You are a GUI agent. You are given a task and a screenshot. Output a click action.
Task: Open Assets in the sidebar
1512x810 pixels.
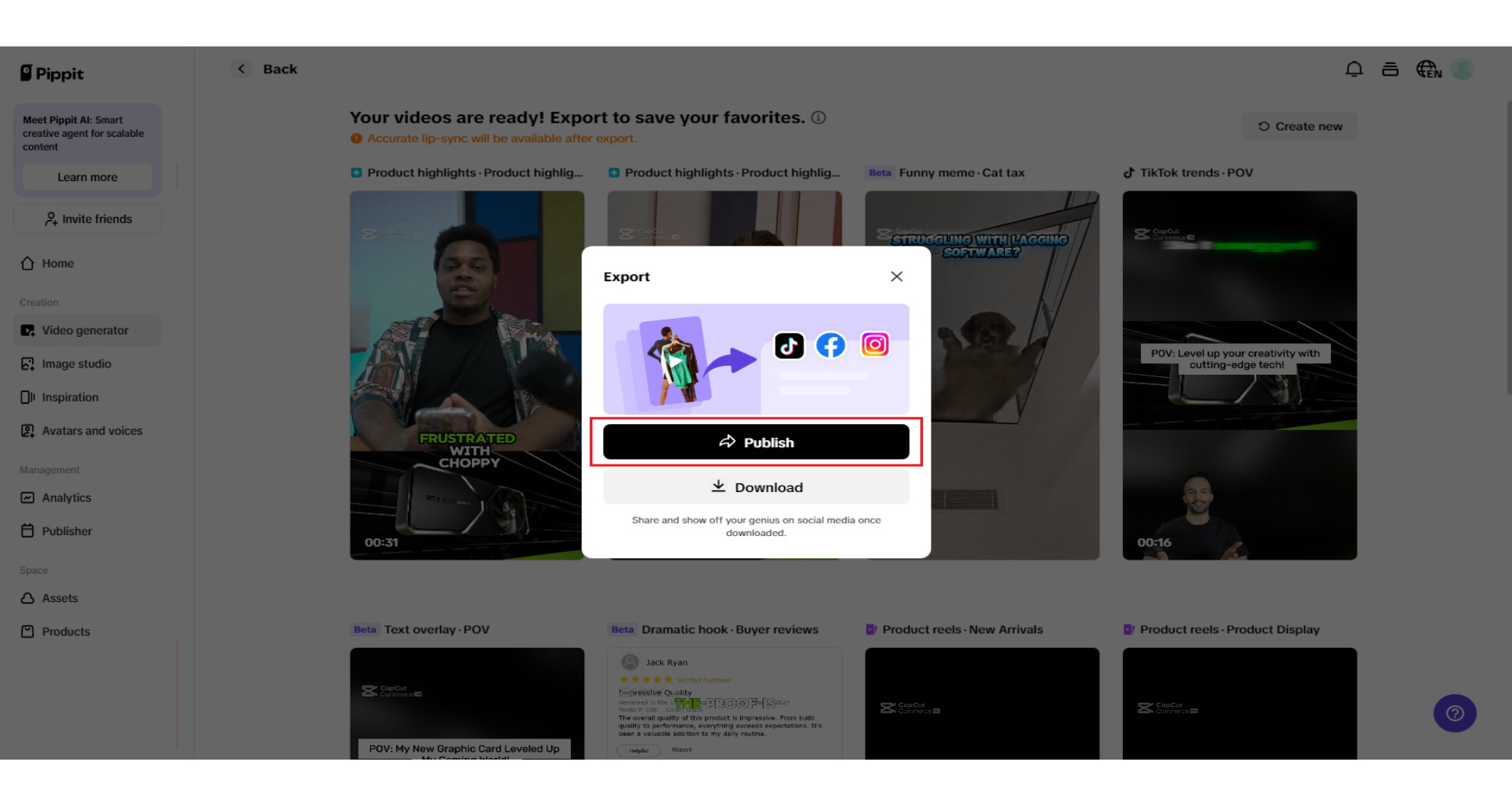87,598
